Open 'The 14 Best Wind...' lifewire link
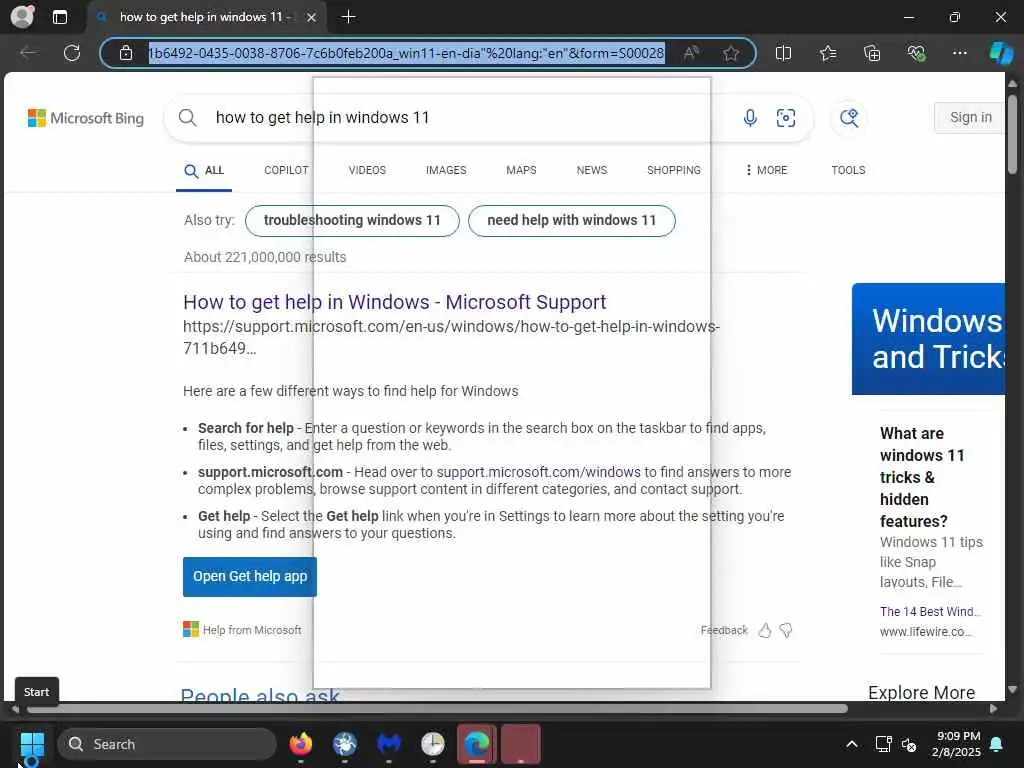 pos(930,612)
